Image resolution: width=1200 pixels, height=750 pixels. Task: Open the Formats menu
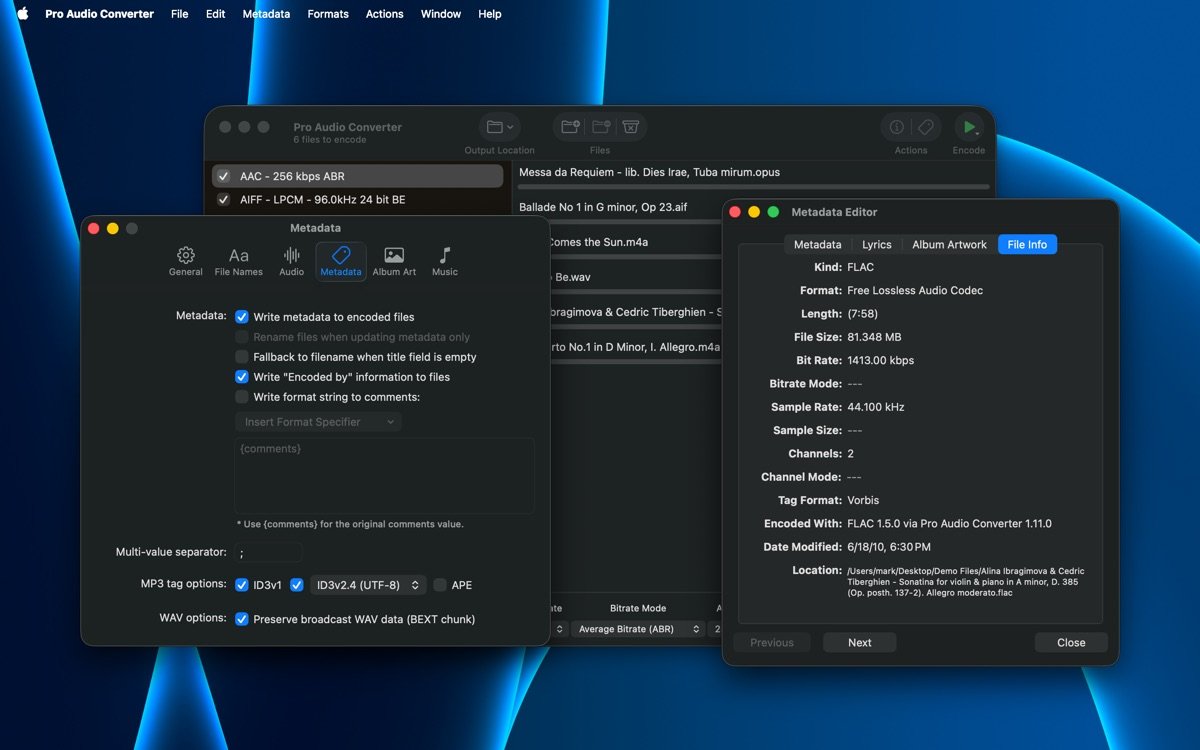[328, 14]
